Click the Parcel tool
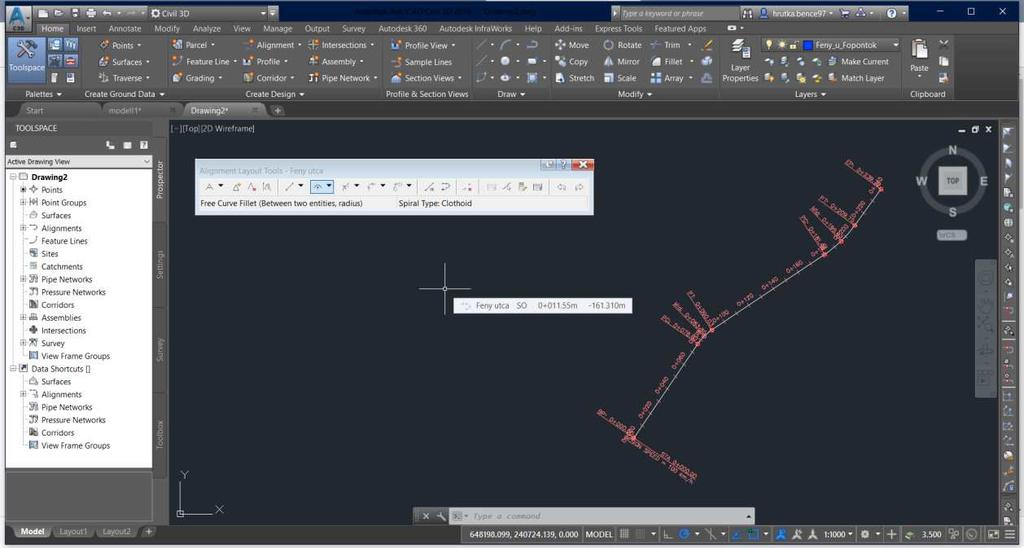This screenshot has height=548, width=1024. click(x=193, y=45)
